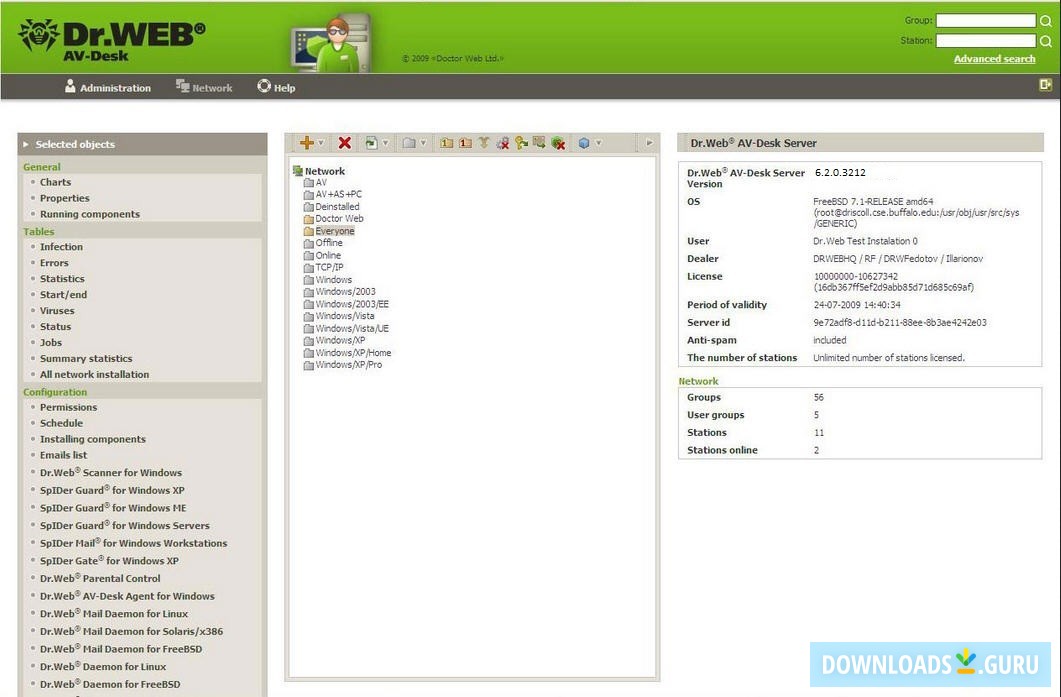Open Emails list
The image size is (1061, 697).
tap(64, 455)
